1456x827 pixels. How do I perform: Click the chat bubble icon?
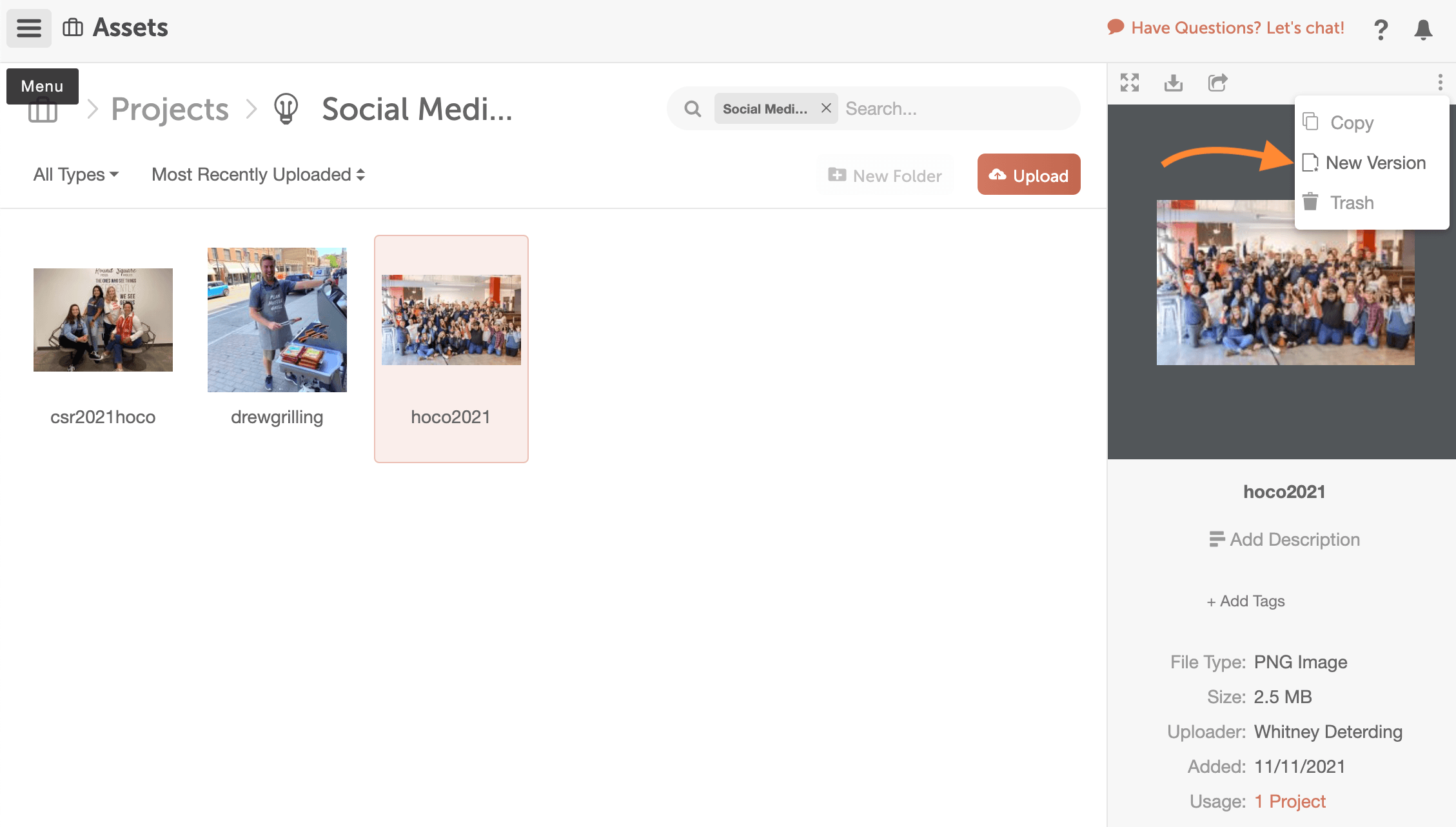click(1116, 27)
